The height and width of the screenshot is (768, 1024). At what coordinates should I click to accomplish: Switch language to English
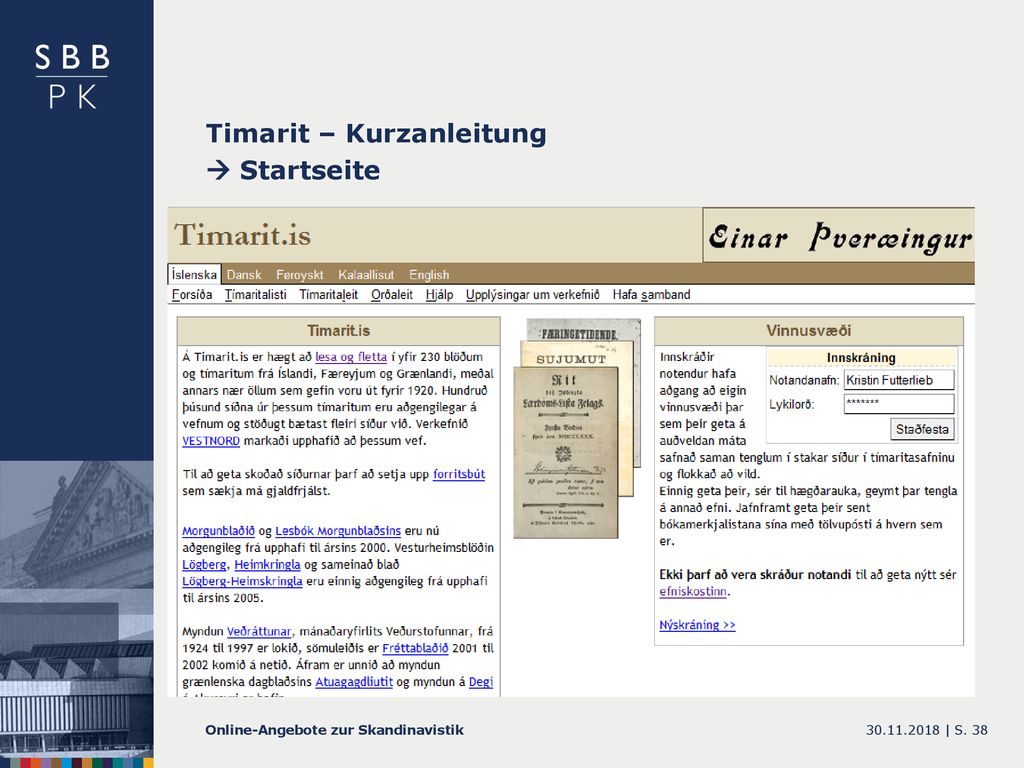click(x=429, y=275)
